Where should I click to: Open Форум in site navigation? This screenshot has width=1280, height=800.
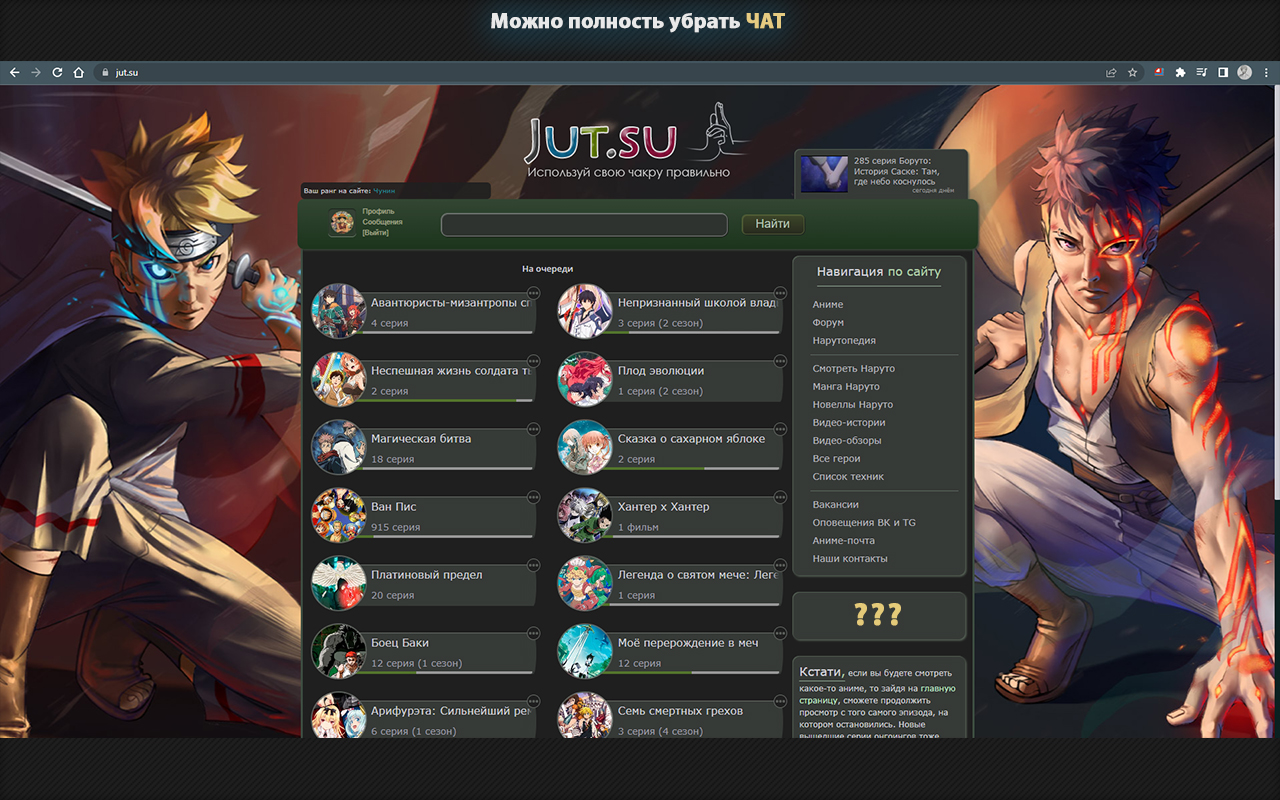(x=828, y=322)
